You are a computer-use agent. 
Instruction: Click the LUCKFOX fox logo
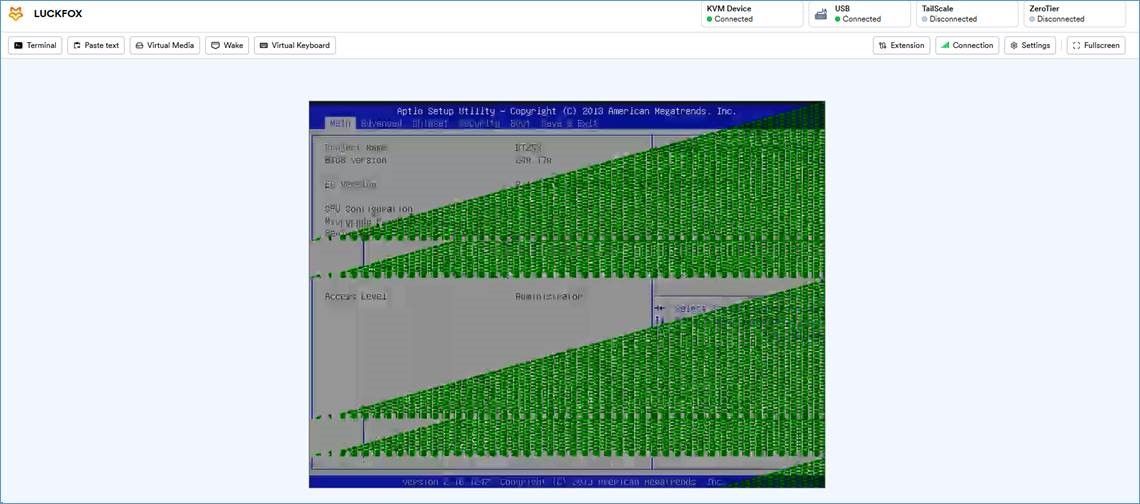point(15,14)
